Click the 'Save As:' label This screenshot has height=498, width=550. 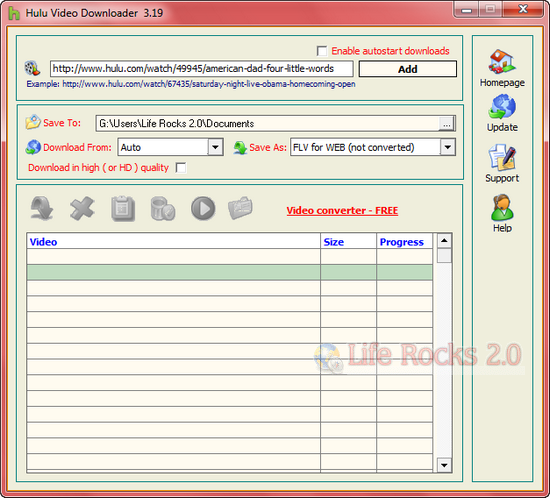[268, 147]
